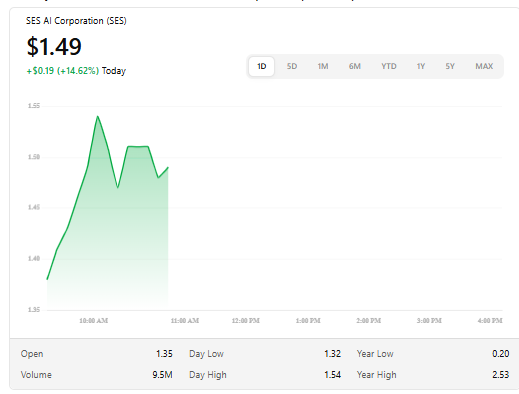This screenshot has height=394, width=519.
Task: Click the +$0.19 (+14.62%) change value
Action: pos(63,71)
